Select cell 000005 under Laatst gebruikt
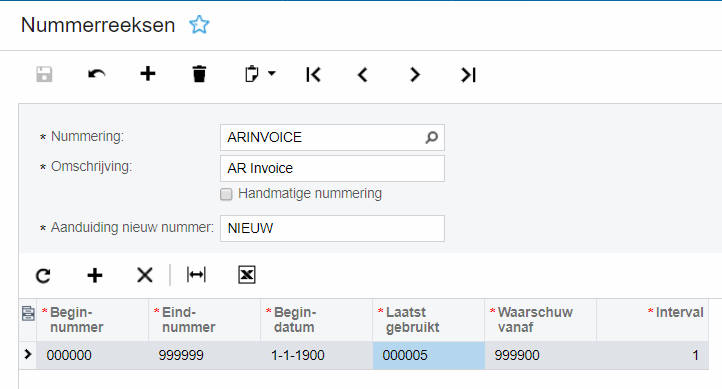The image size is (722, 389). (x=428, y=355)
